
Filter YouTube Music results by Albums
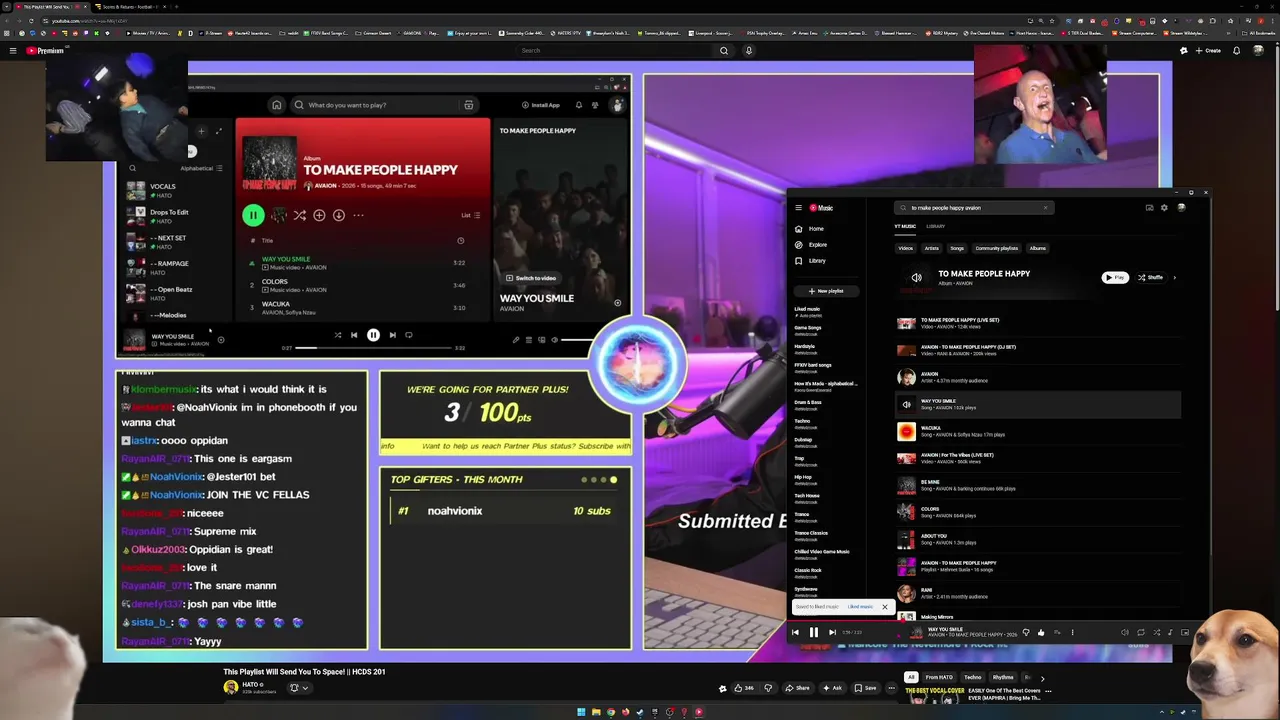coord(1038,248)
